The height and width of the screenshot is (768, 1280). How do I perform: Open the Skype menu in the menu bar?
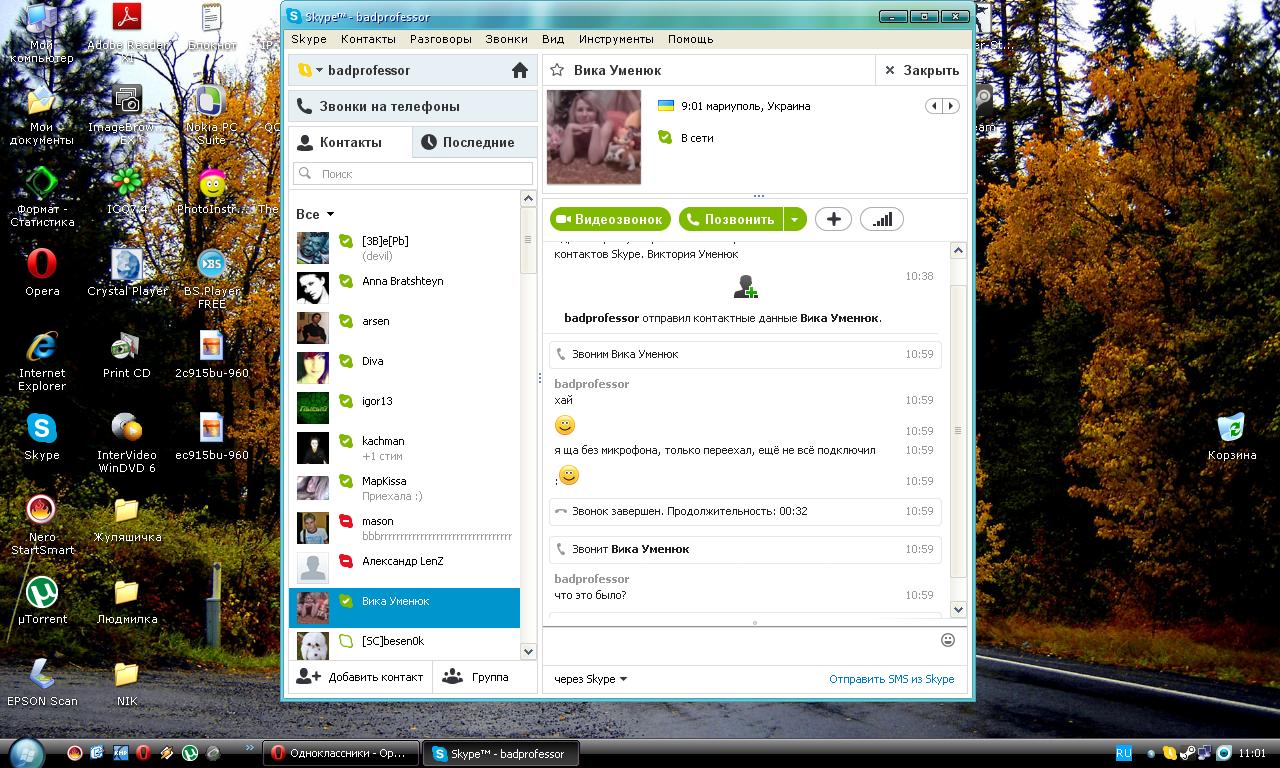tap(309, 39)
